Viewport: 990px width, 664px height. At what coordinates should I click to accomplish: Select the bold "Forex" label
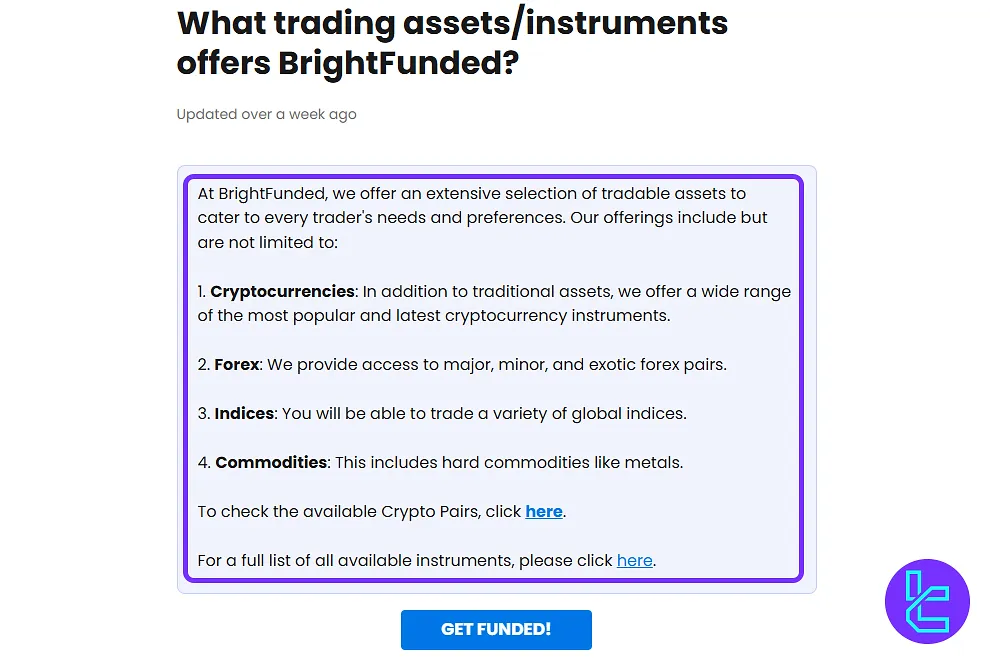[237, 364]
